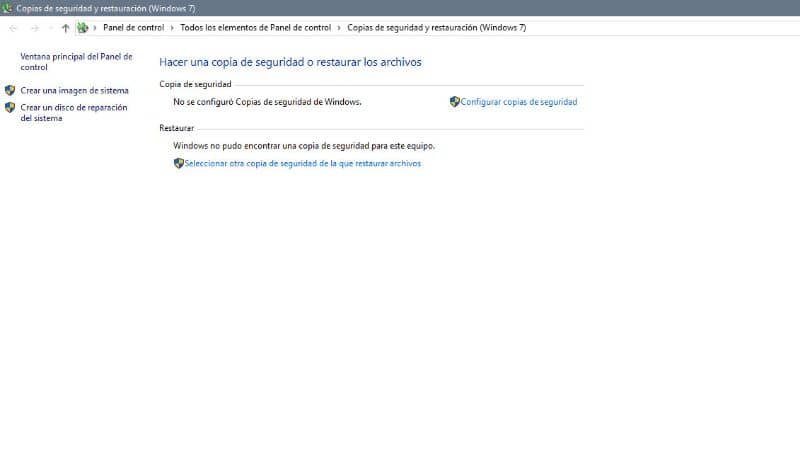The width and height of the screenshot is (800, 467).
Task: Navigate up one level with the up arrow
Action: click(65, 28)
